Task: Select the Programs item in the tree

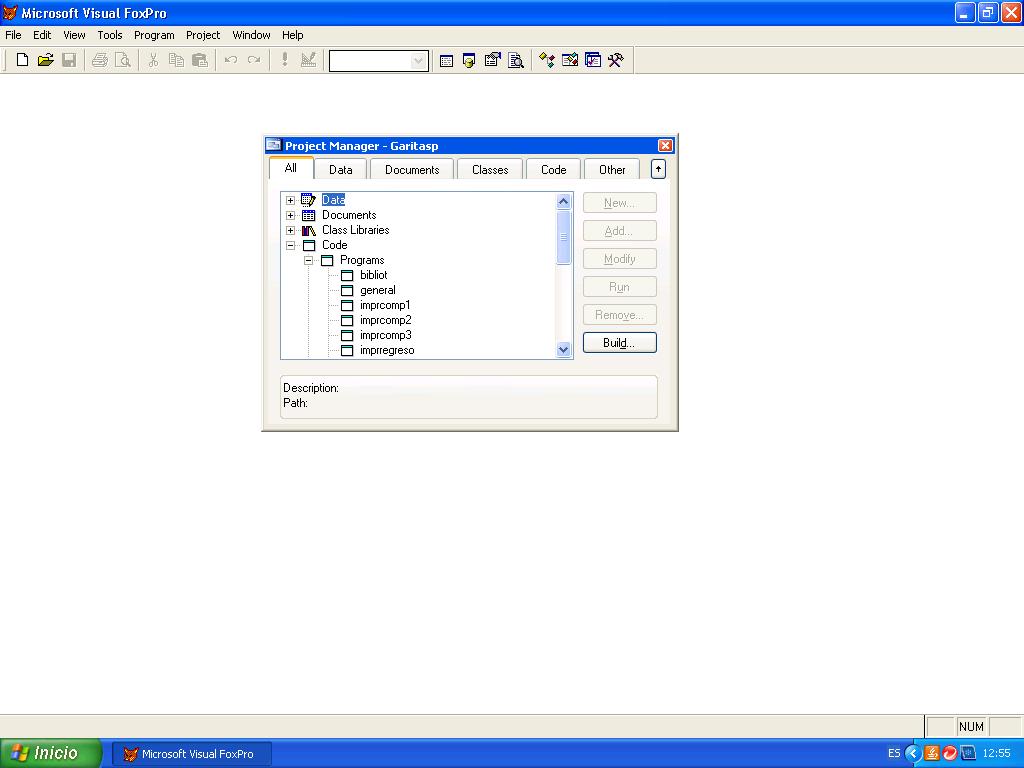Action: click(362, 260)
